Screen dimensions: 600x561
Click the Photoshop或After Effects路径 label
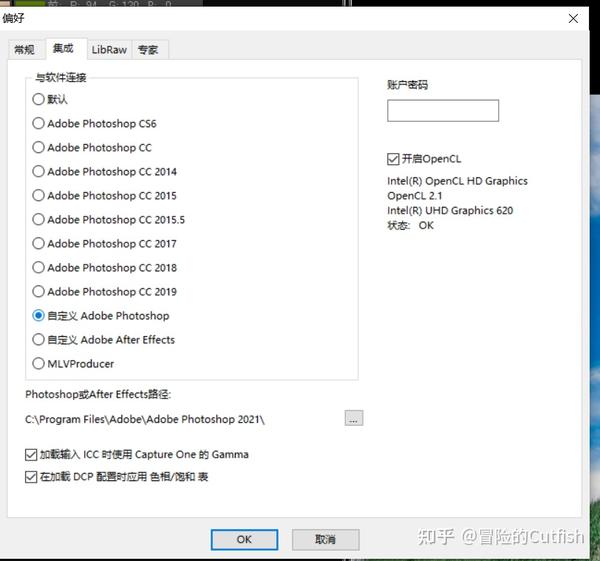98,394
